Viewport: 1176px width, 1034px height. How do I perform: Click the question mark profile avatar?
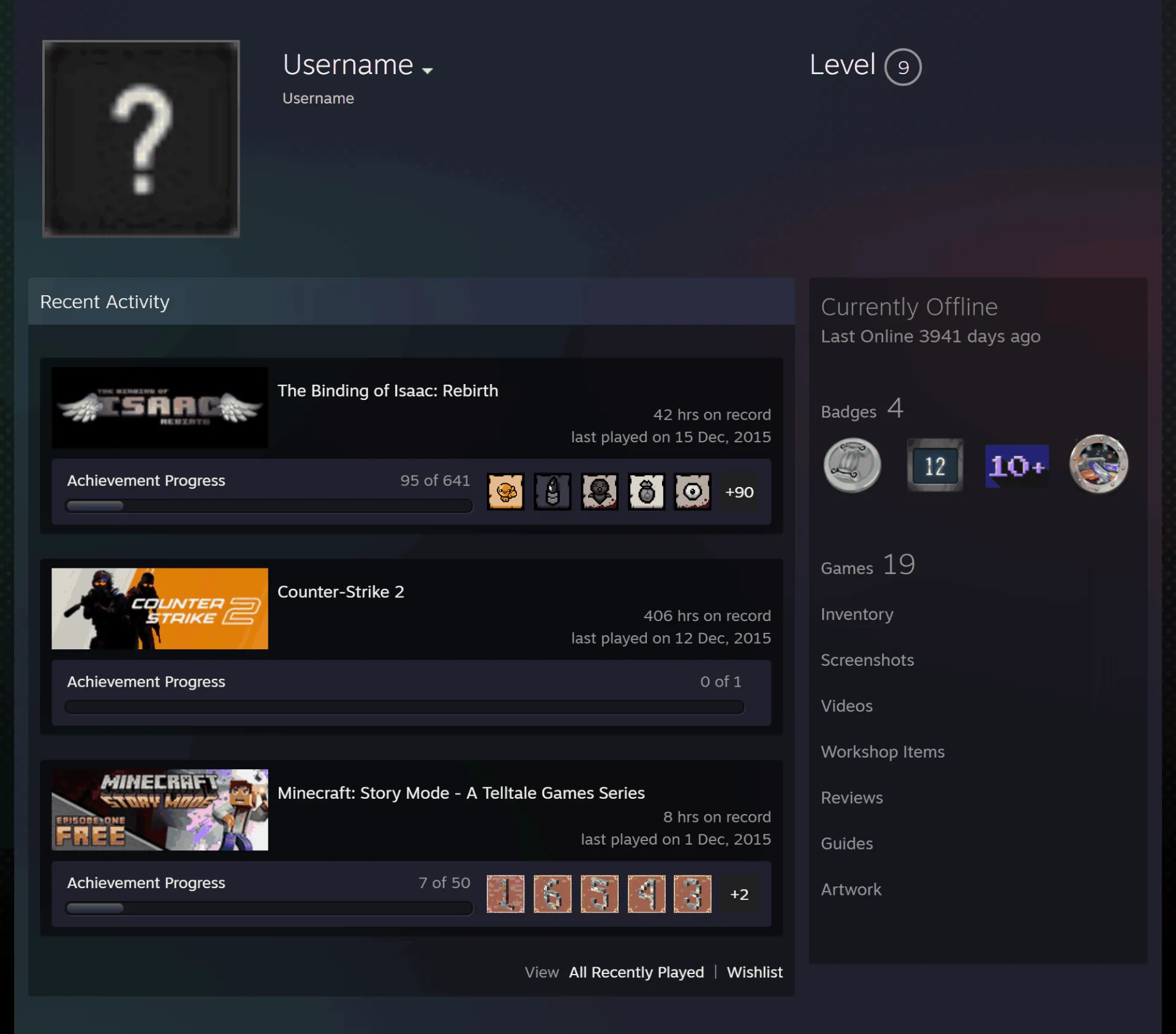pyautogui.click(x=141, y=138)
